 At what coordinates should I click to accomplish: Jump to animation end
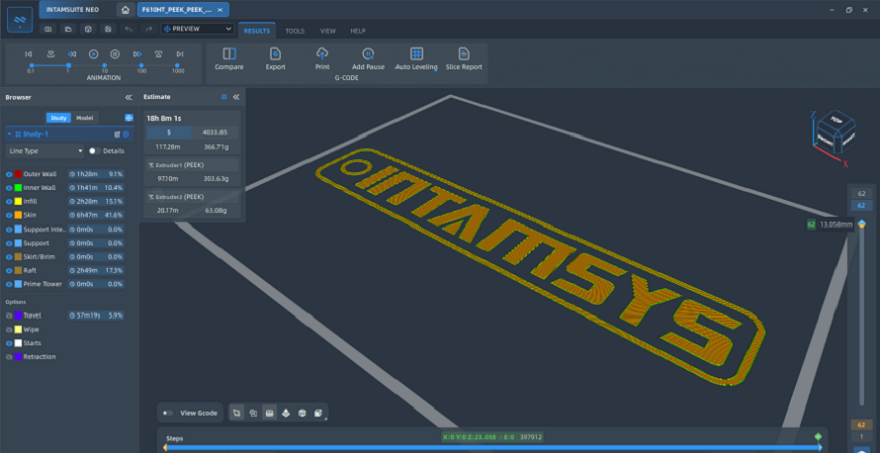[180, 54]
